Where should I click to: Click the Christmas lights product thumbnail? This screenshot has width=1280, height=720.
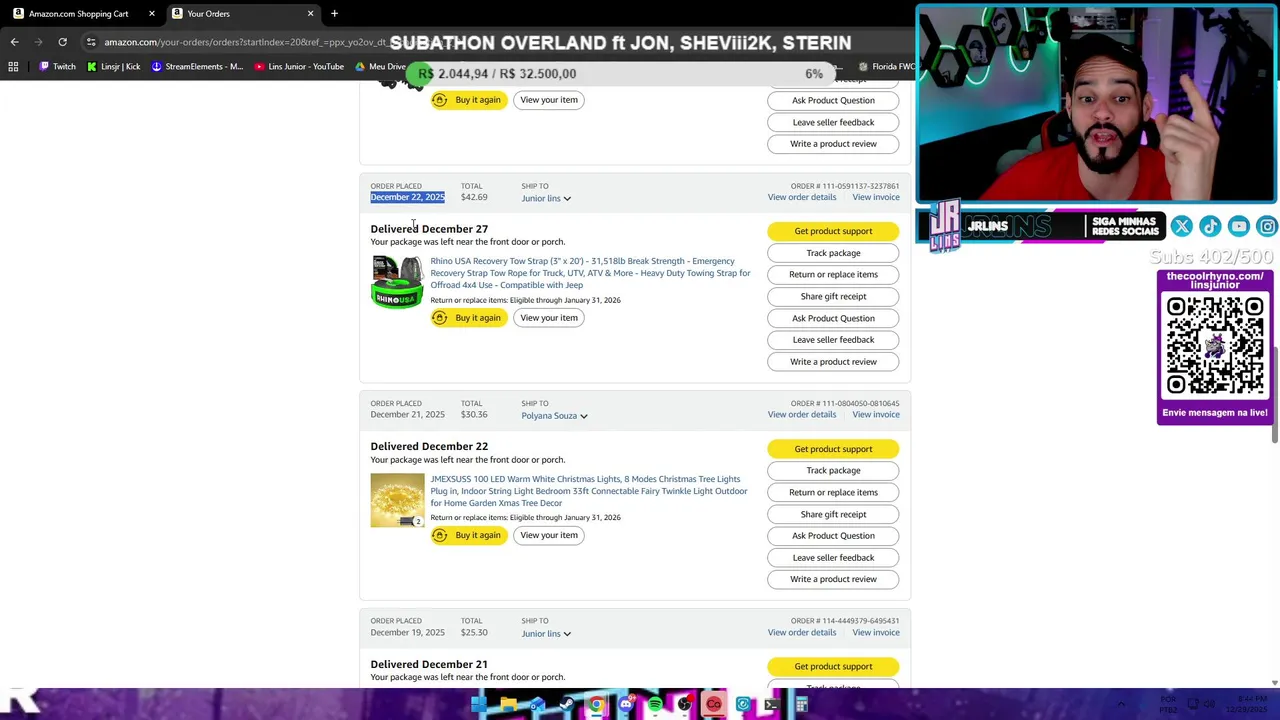coord(397,500)
